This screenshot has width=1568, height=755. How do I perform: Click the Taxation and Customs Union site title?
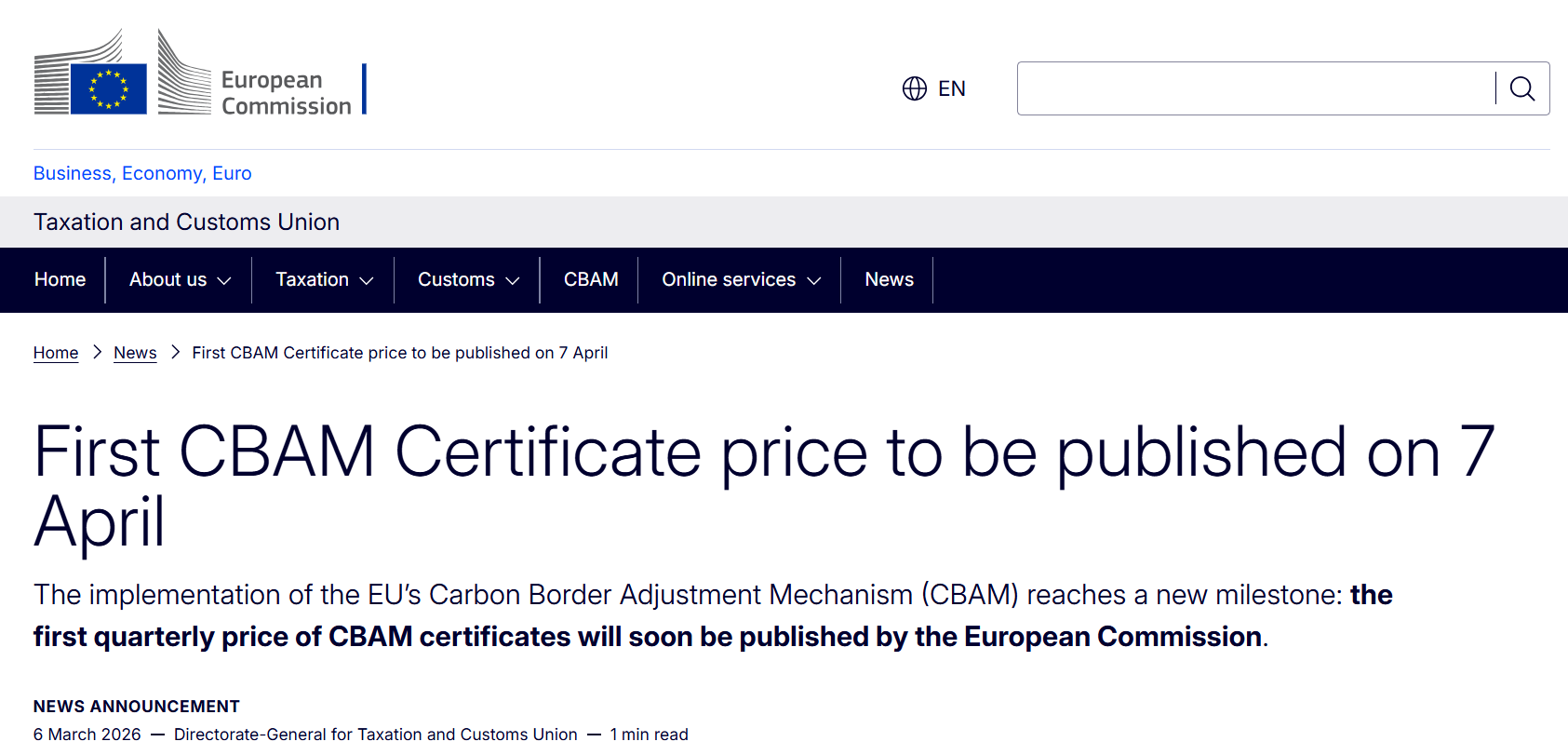pos(186,222)
